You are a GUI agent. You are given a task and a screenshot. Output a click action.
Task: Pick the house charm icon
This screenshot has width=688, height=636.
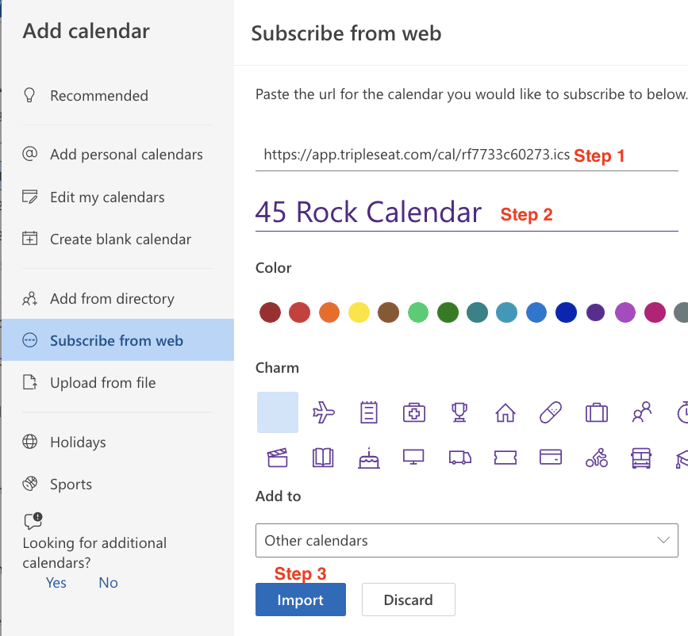(505, 412)
